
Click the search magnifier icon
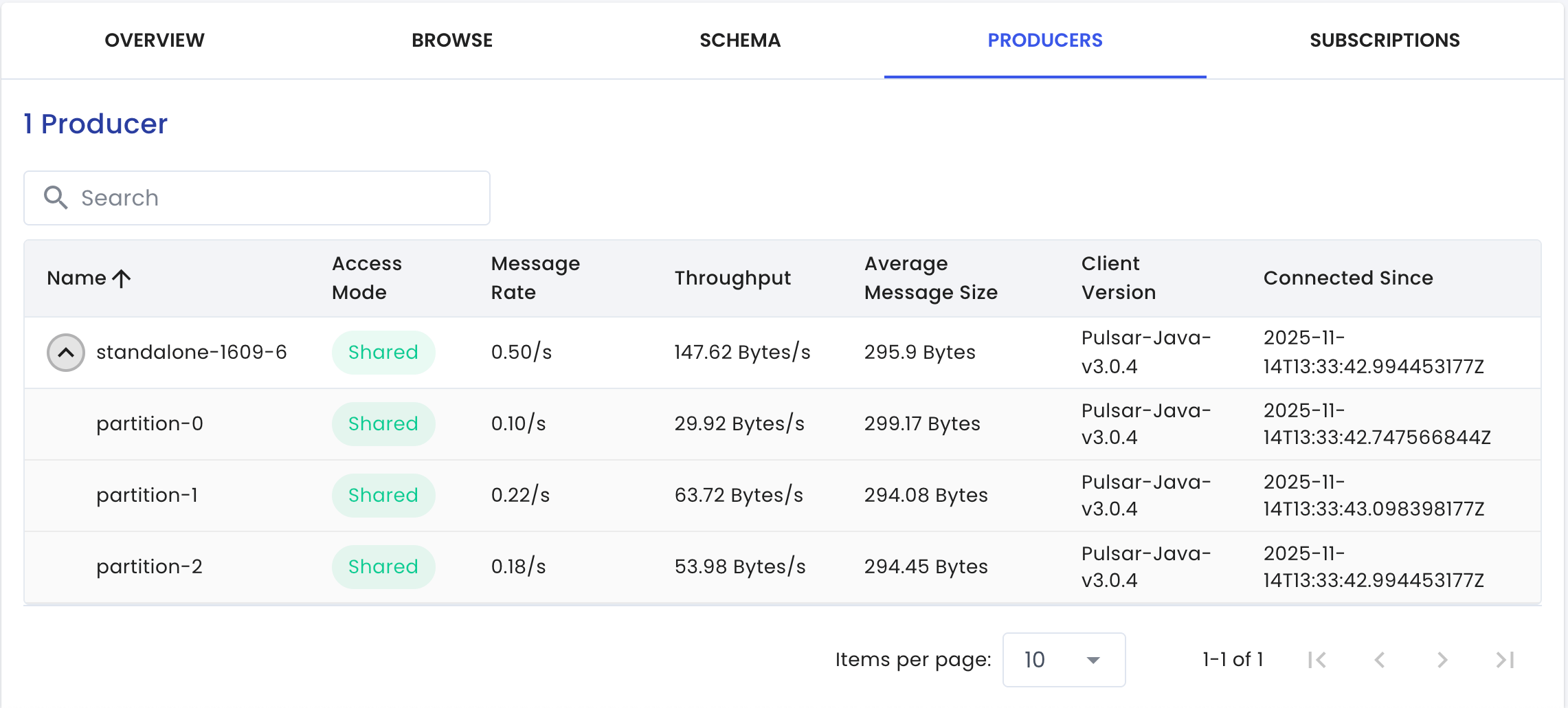point(56,197)
